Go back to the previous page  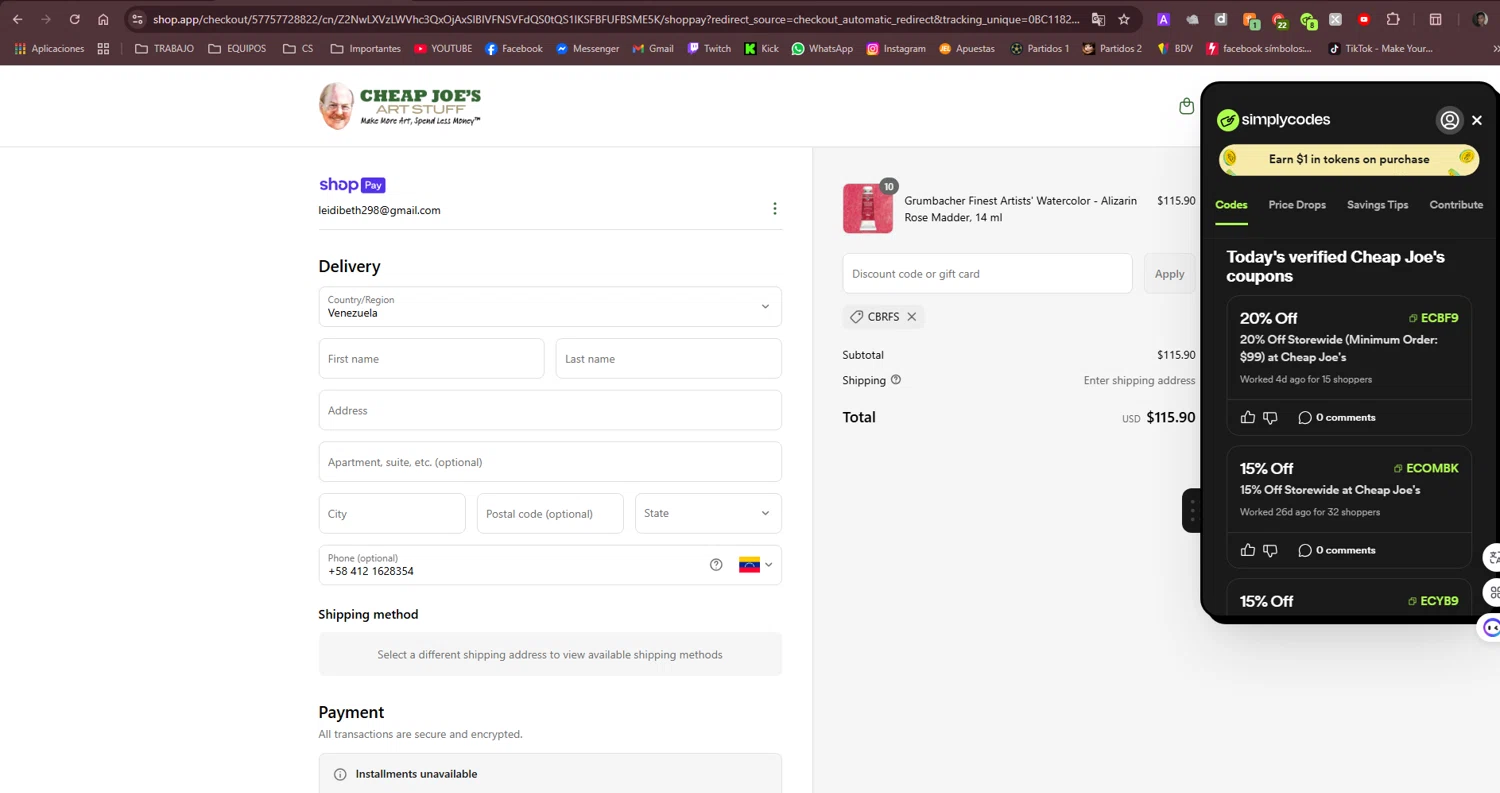[17, 19]
